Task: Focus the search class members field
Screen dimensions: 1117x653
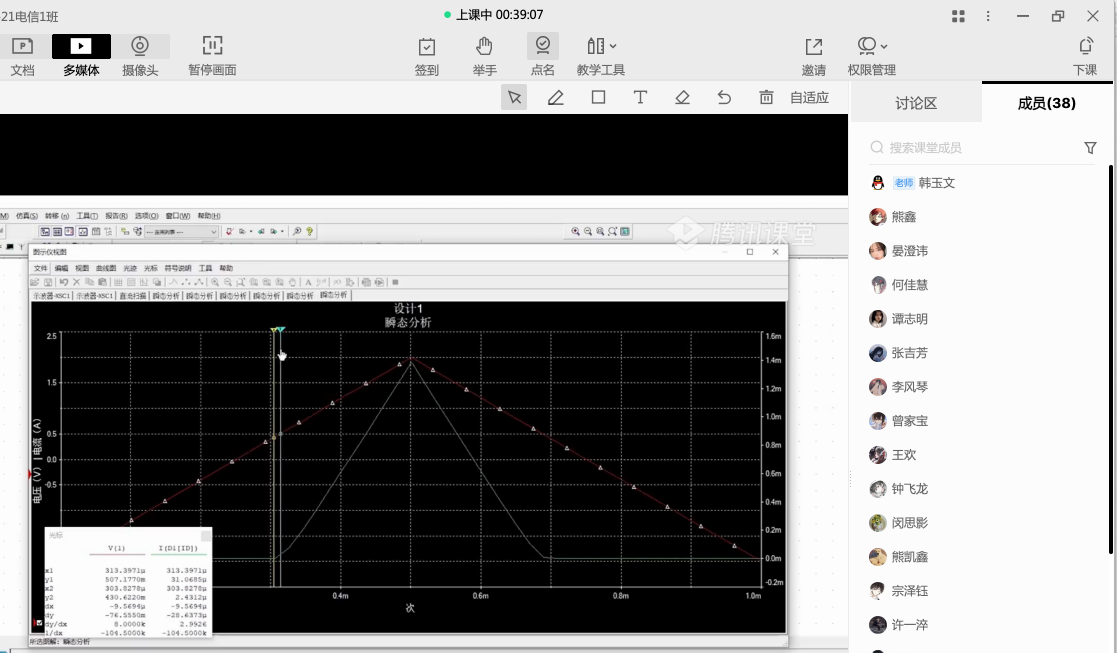Action: click(x=975, y=148)
